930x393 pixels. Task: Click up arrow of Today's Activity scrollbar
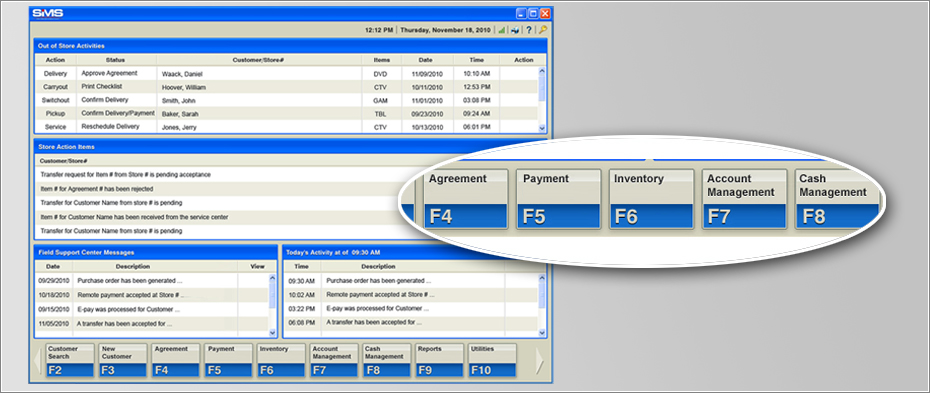tap(541, 277)
